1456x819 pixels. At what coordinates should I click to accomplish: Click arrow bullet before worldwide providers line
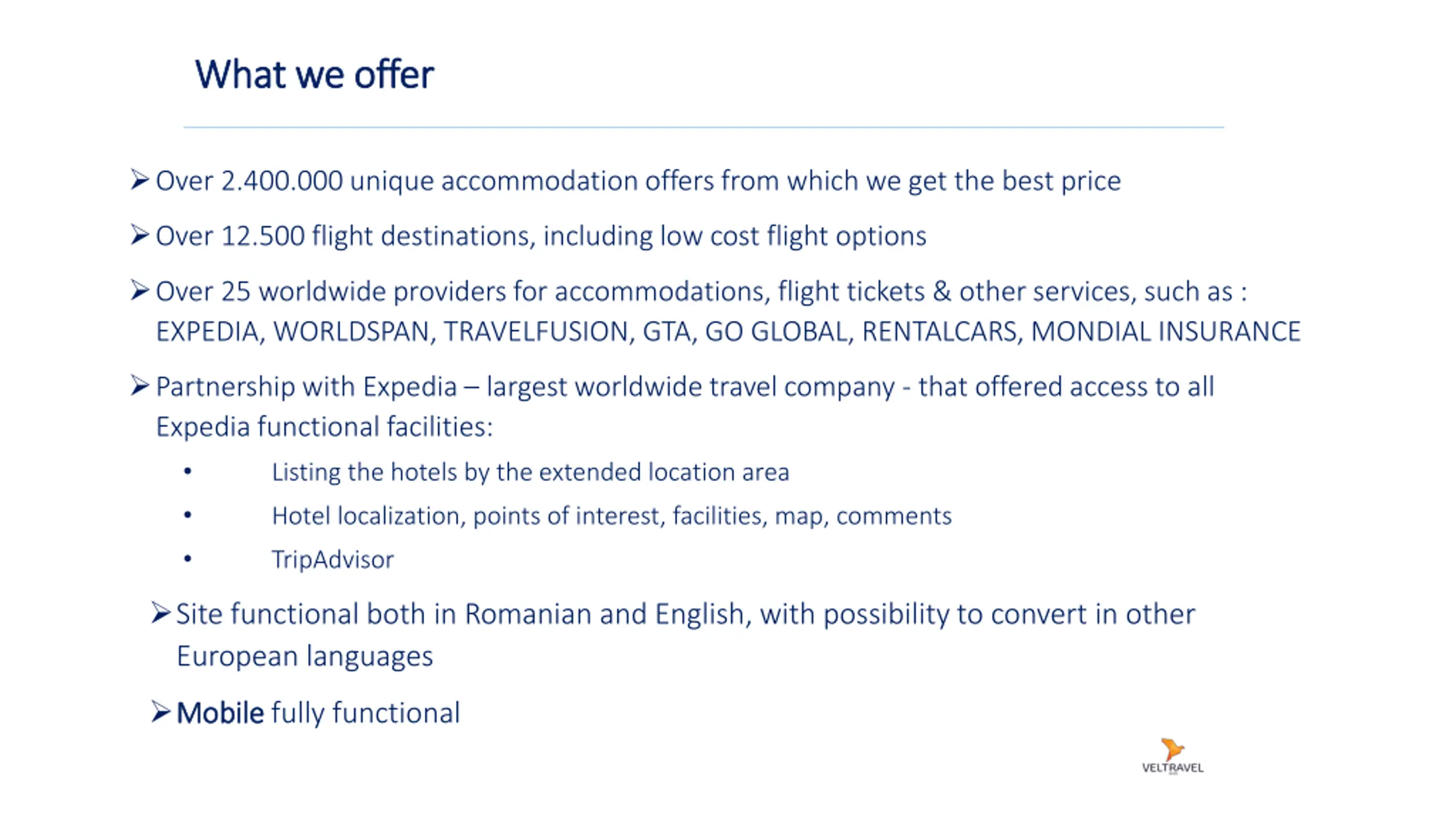click(x=139, y=290)
